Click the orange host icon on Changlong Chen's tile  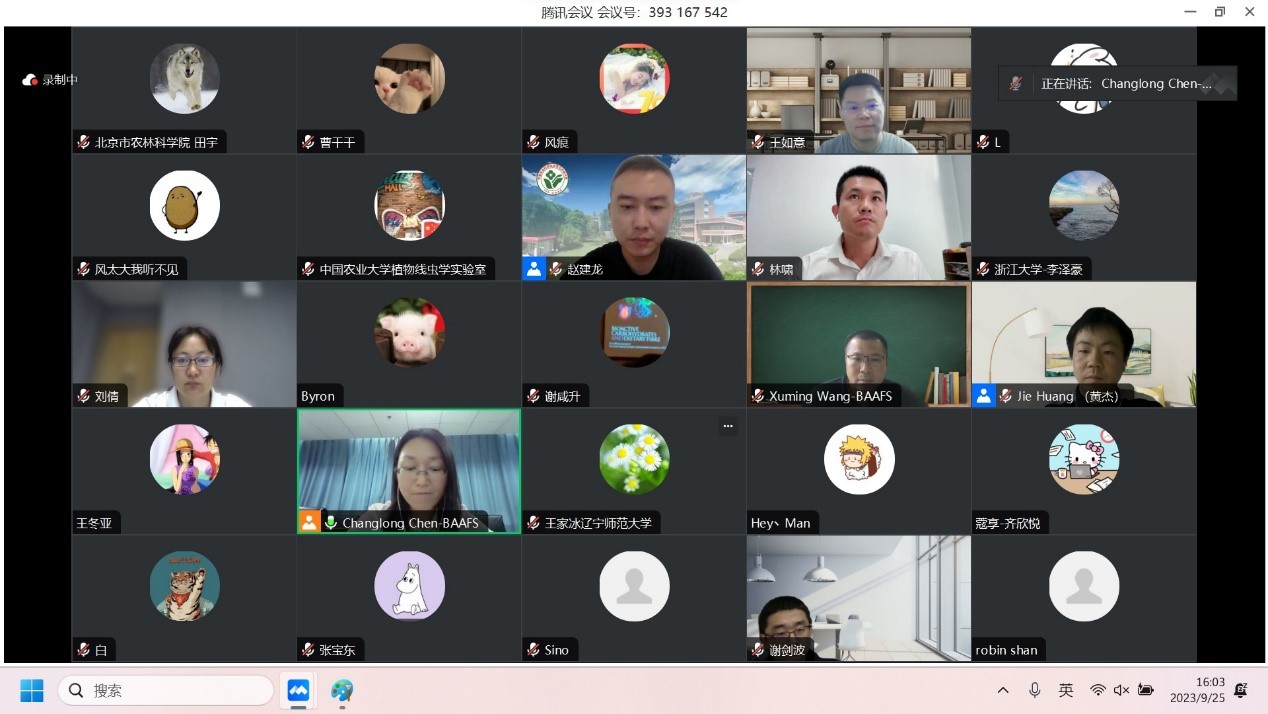click(x=309, y=522)
